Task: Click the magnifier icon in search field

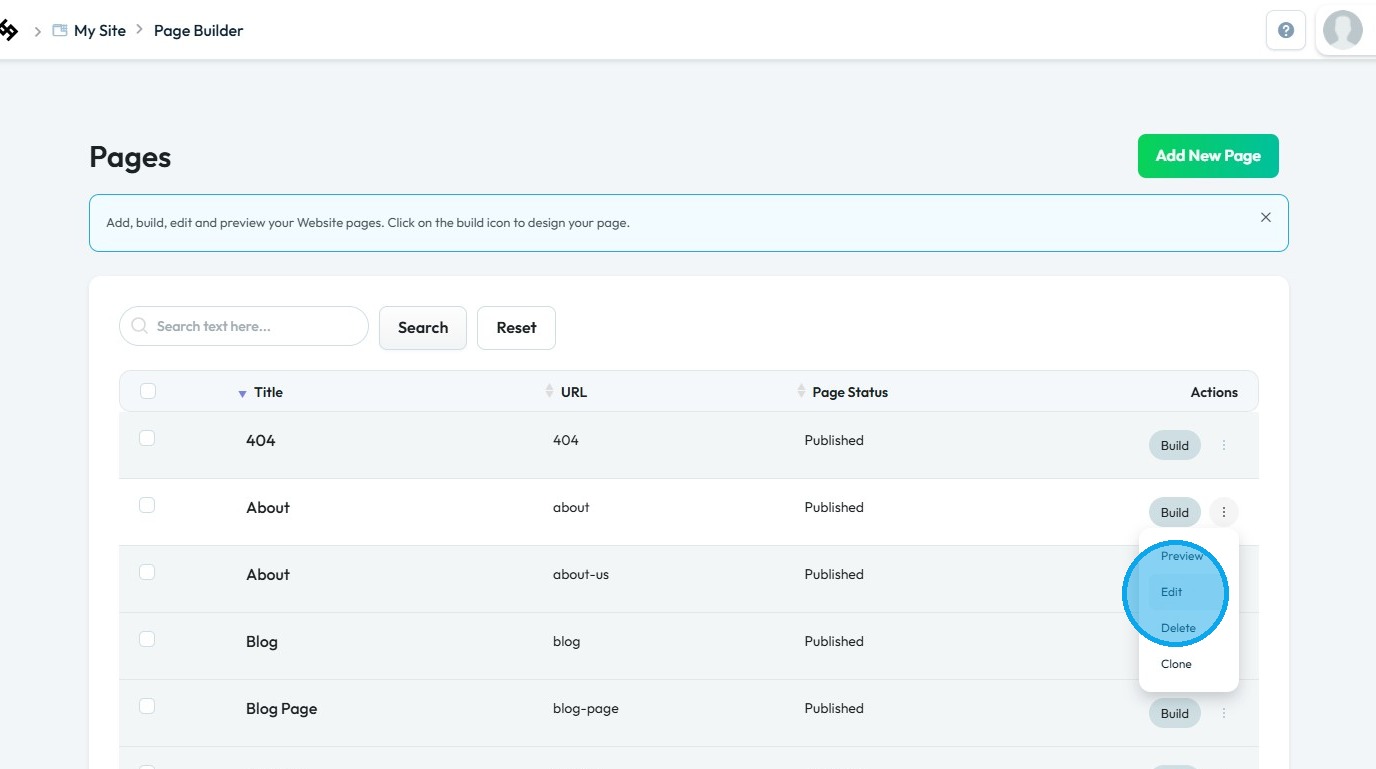Action: (x=140, y=326)
